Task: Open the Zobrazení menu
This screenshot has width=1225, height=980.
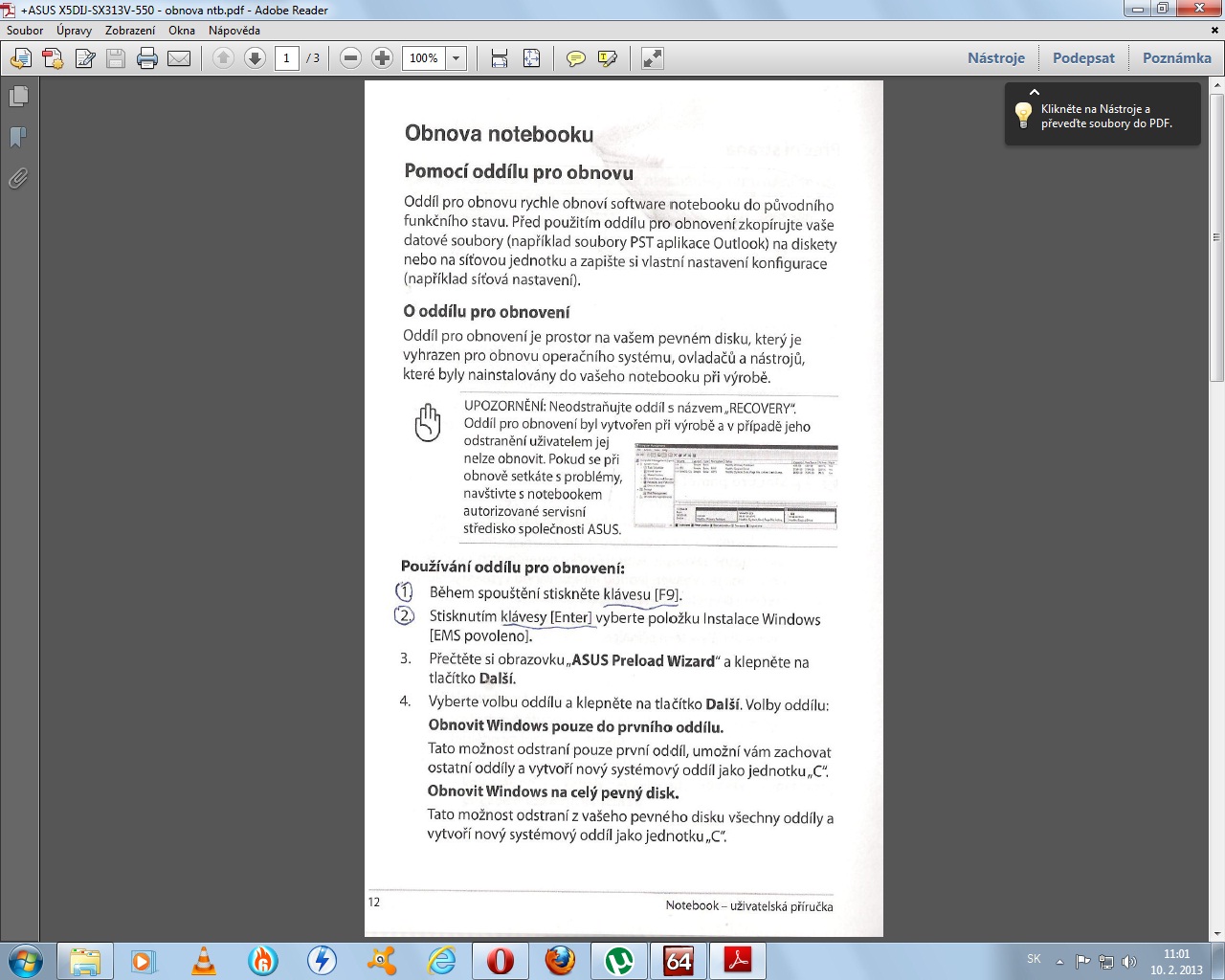Action: pos(130,31)
